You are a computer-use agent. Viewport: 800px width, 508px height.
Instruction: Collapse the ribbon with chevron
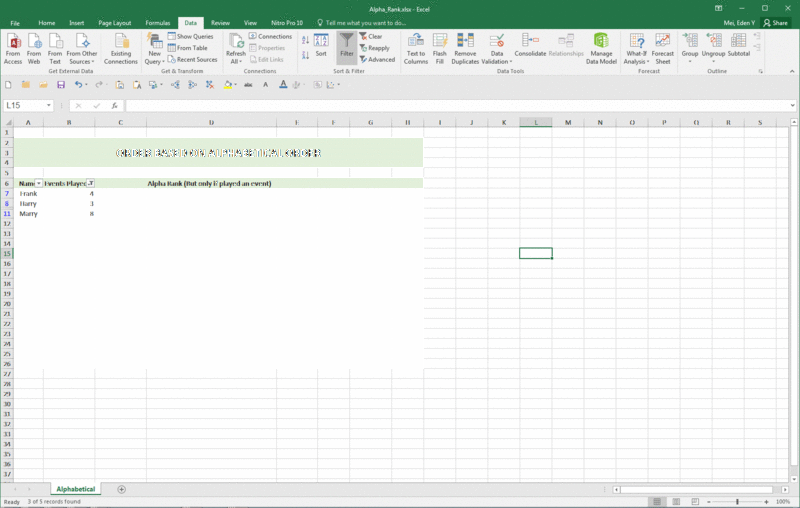point(792,71)
